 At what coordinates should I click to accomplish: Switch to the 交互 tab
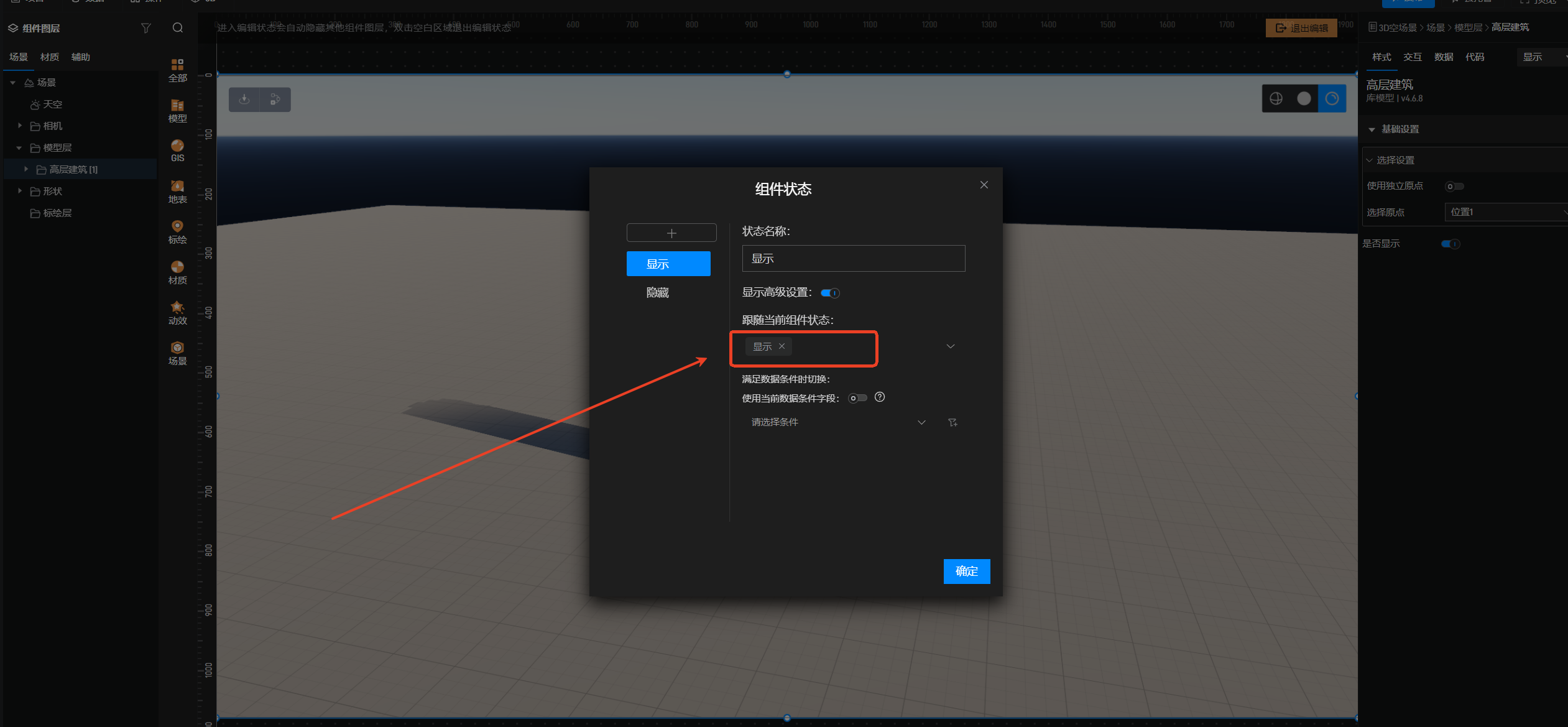click(1412, 57)
